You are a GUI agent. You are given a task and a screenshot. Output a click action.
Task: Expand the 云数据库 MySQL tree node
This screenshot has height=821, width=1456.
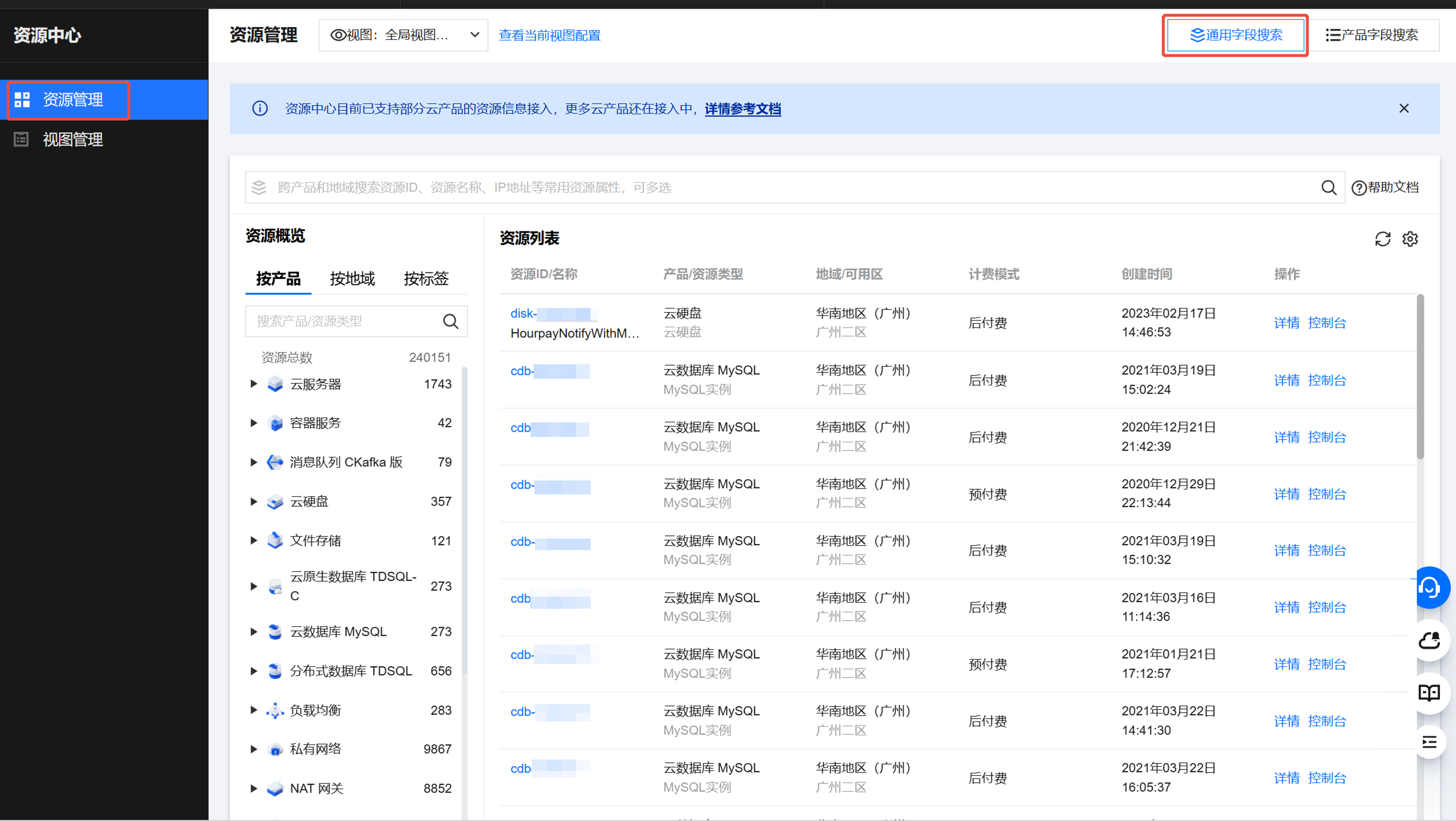254,632
